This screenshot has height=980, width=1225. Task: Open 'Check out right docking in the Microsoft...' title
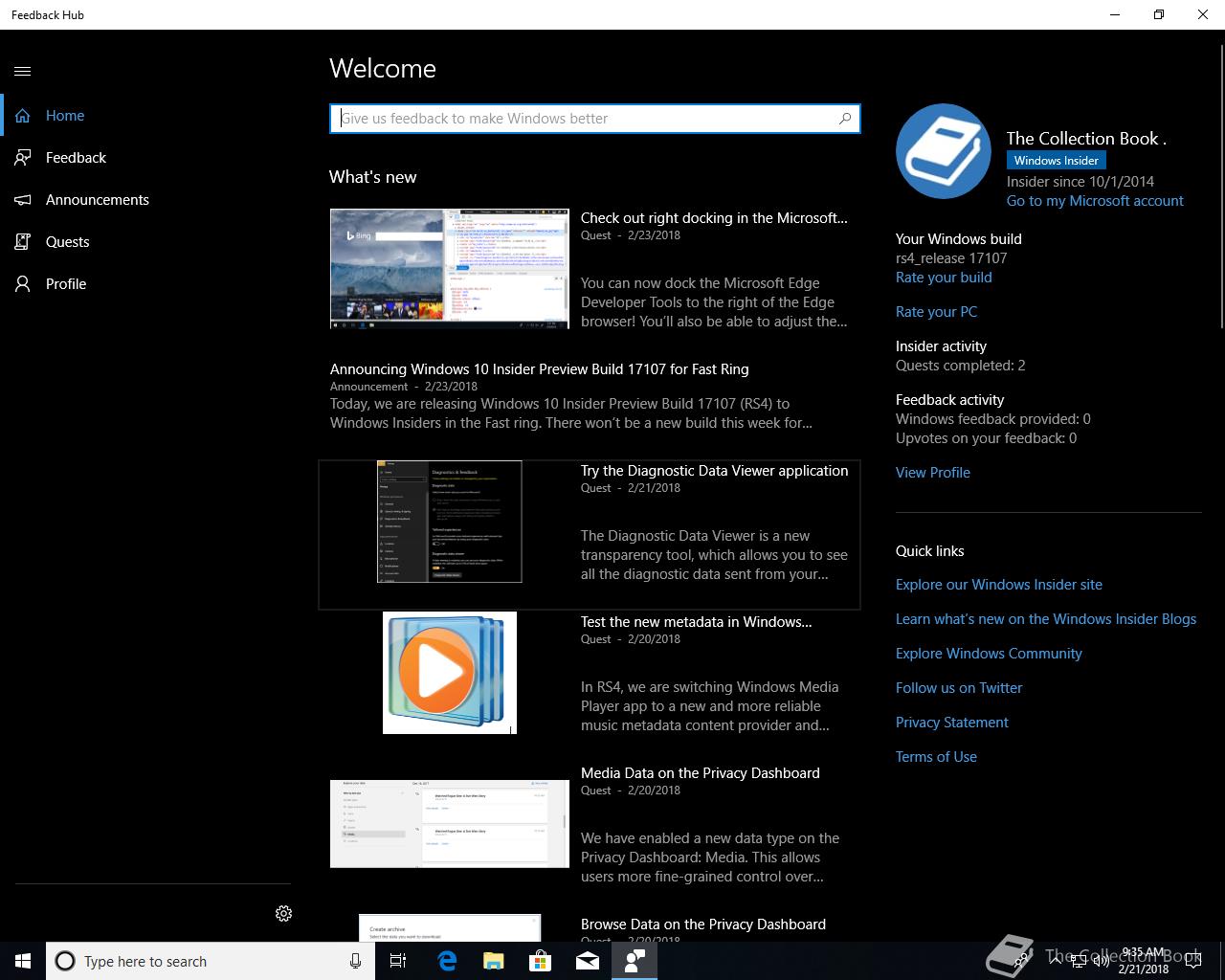click(714, 218)
